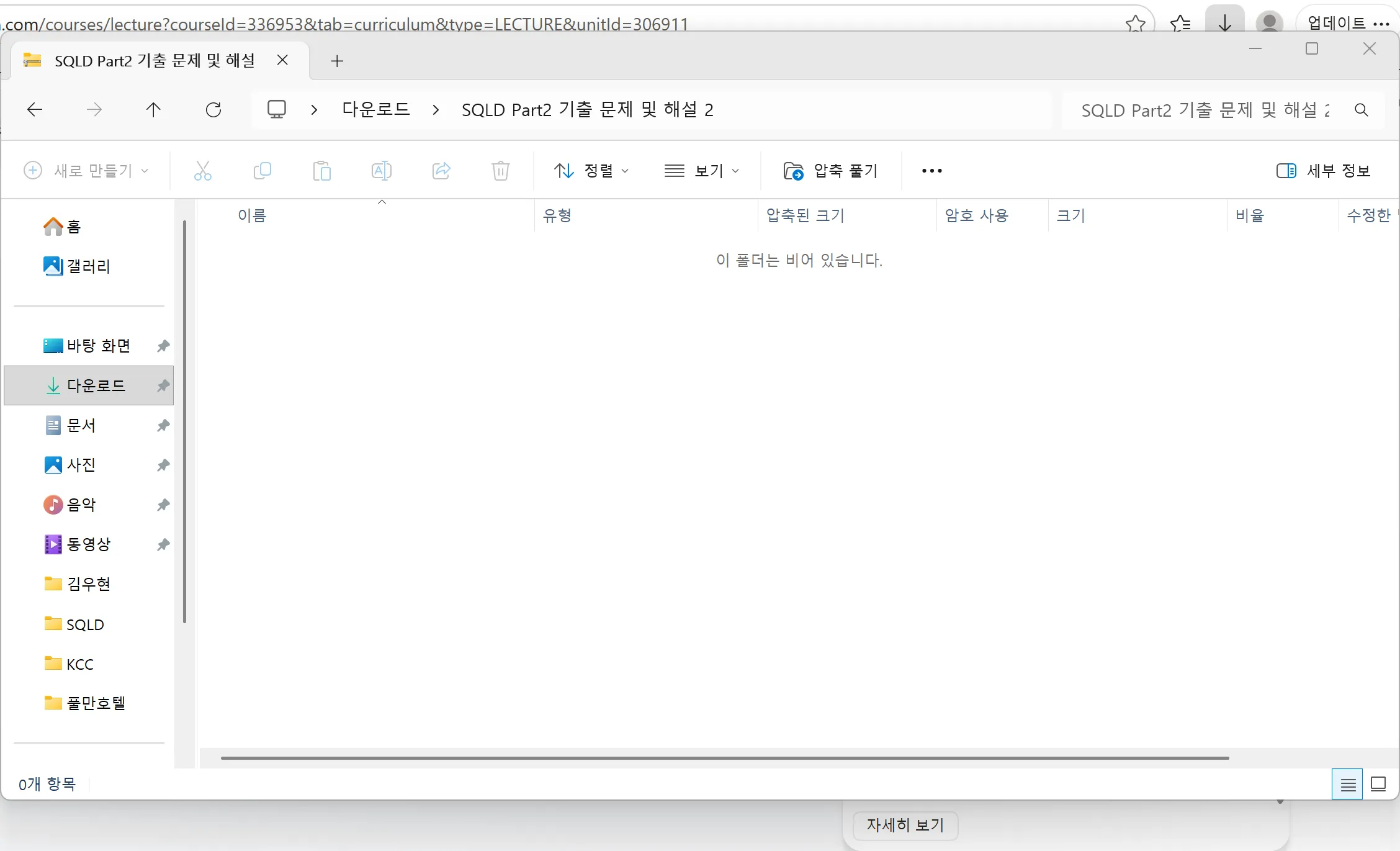Screen dimensions: 1400x851
Task: Expand chevron after 다운로드 breadcrumb
Action: 436,110
